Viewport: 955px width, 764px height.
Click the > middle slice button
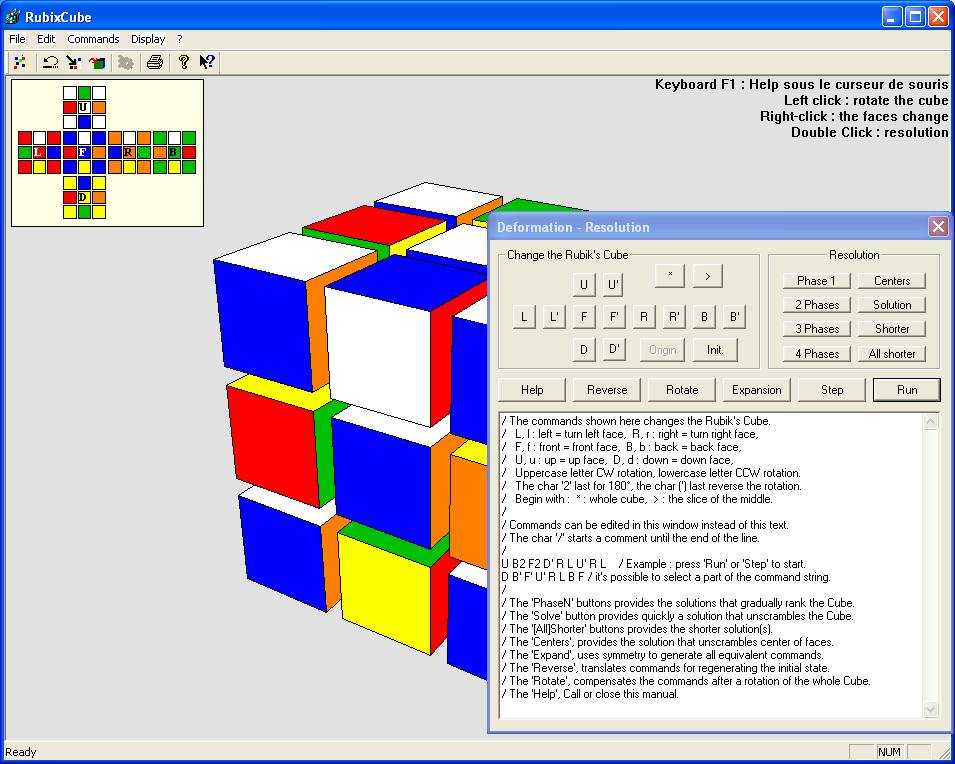tap(707, 276)
